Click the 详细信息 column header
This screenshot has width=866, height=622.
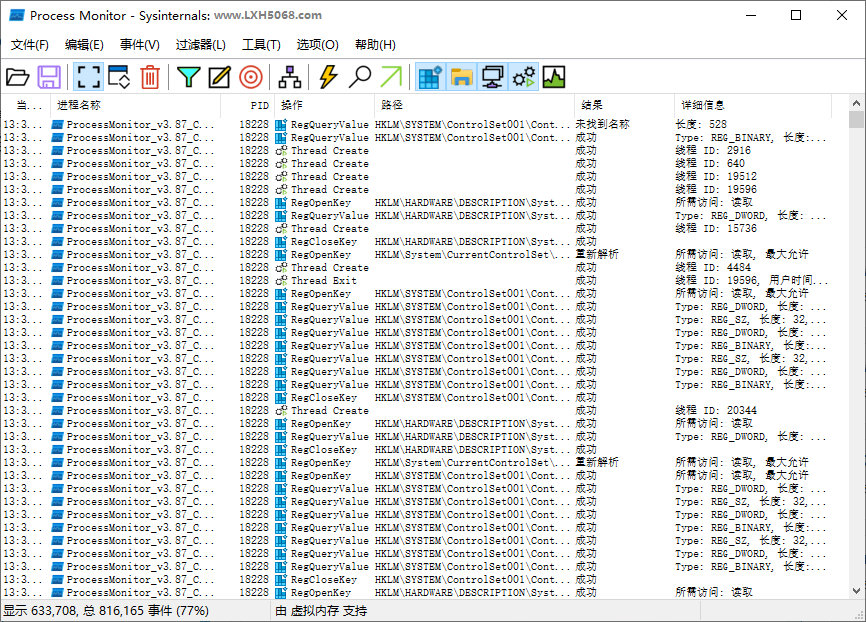coord(753,106)
